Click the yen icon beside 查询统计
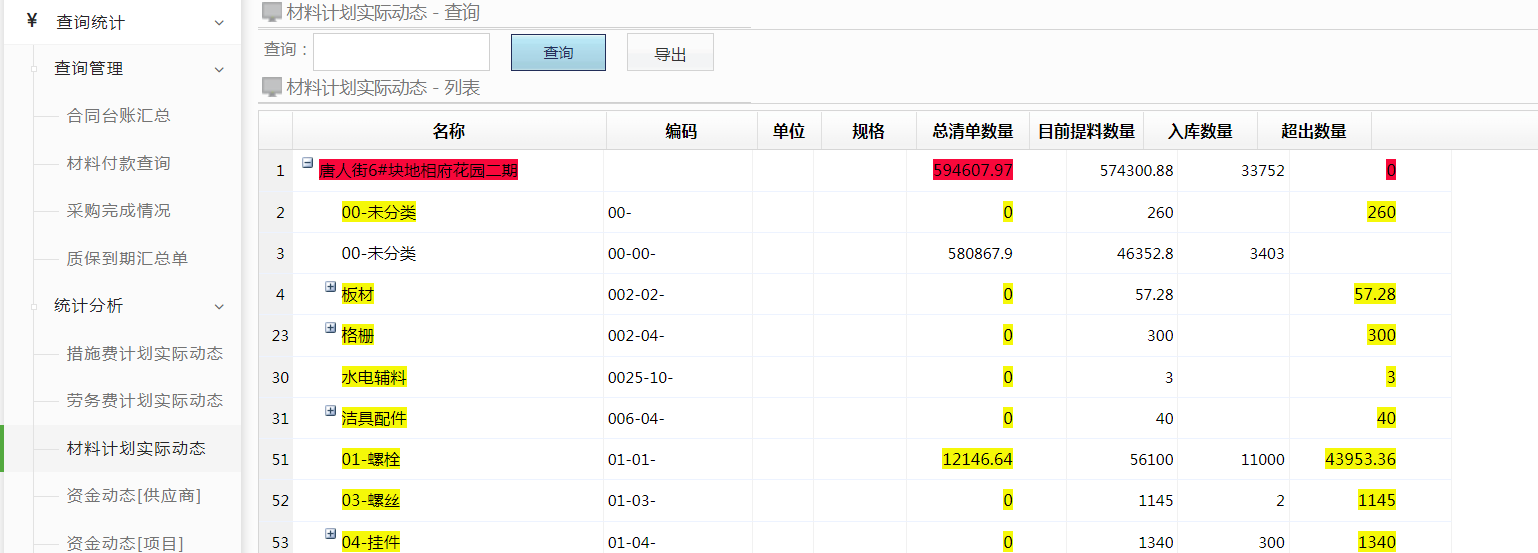Viewport: 1538px width, 553px height. pos(32,21)
